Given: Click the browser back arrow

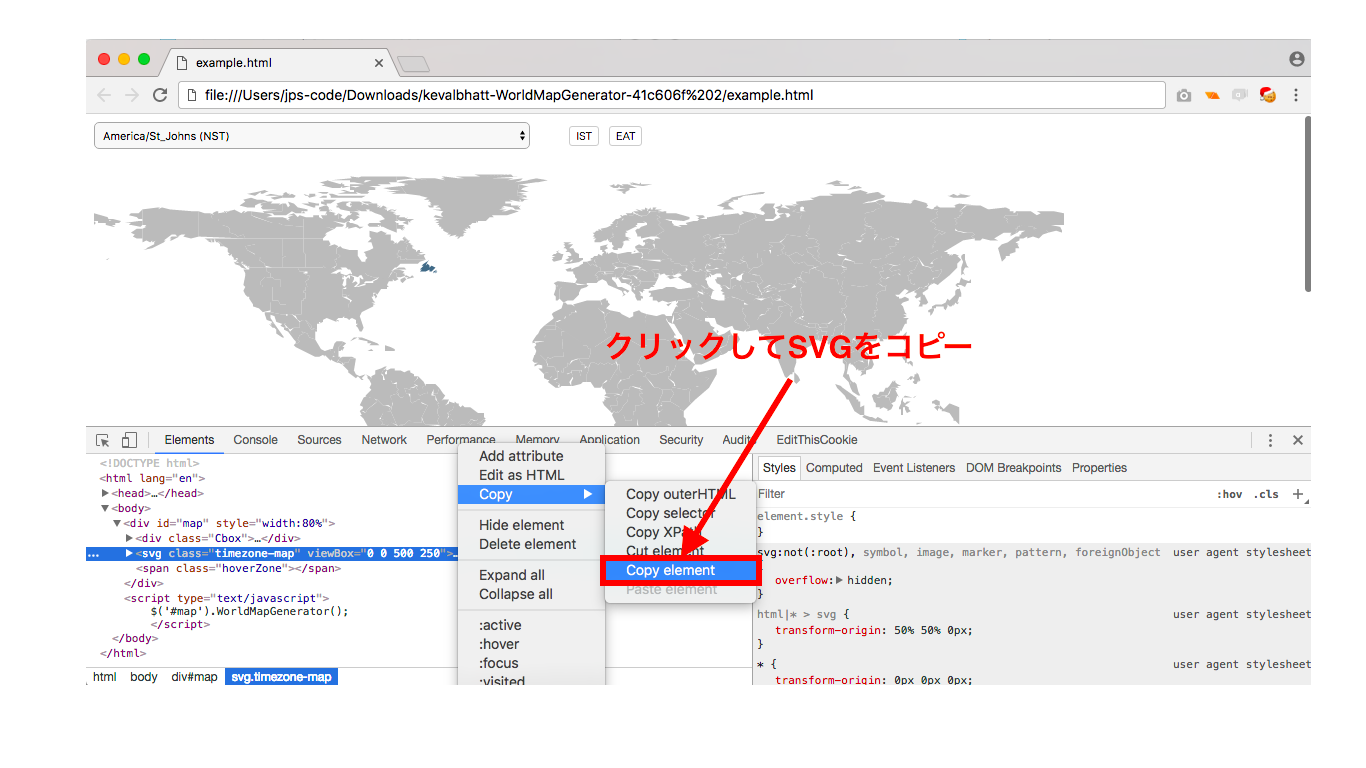Looking at the screenshot, I should tap(104, 95).
